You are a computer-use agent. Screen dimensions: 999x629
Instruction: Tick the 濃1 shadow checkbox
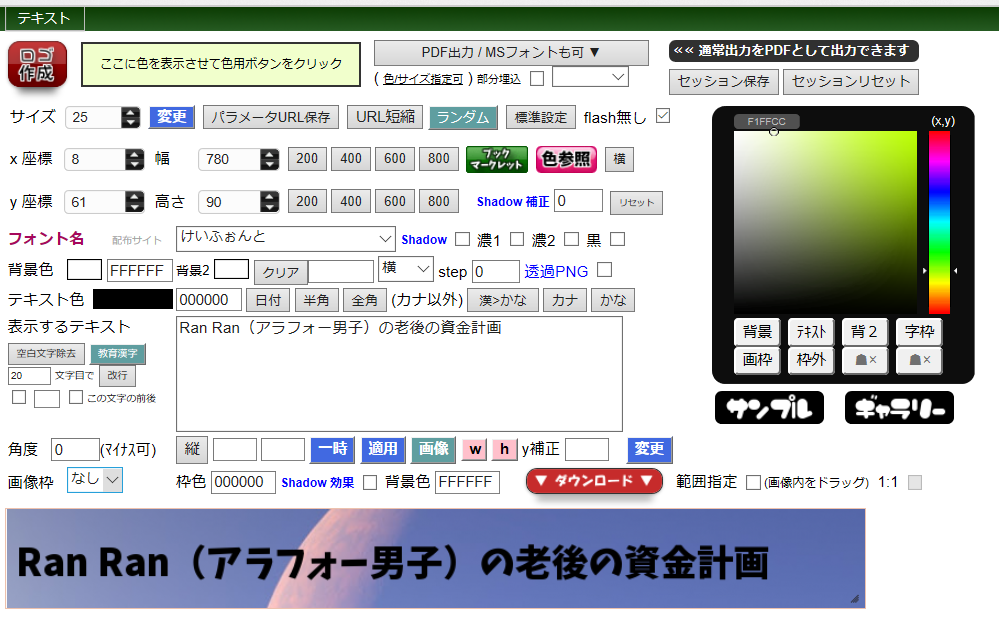[x=517, y=239]
